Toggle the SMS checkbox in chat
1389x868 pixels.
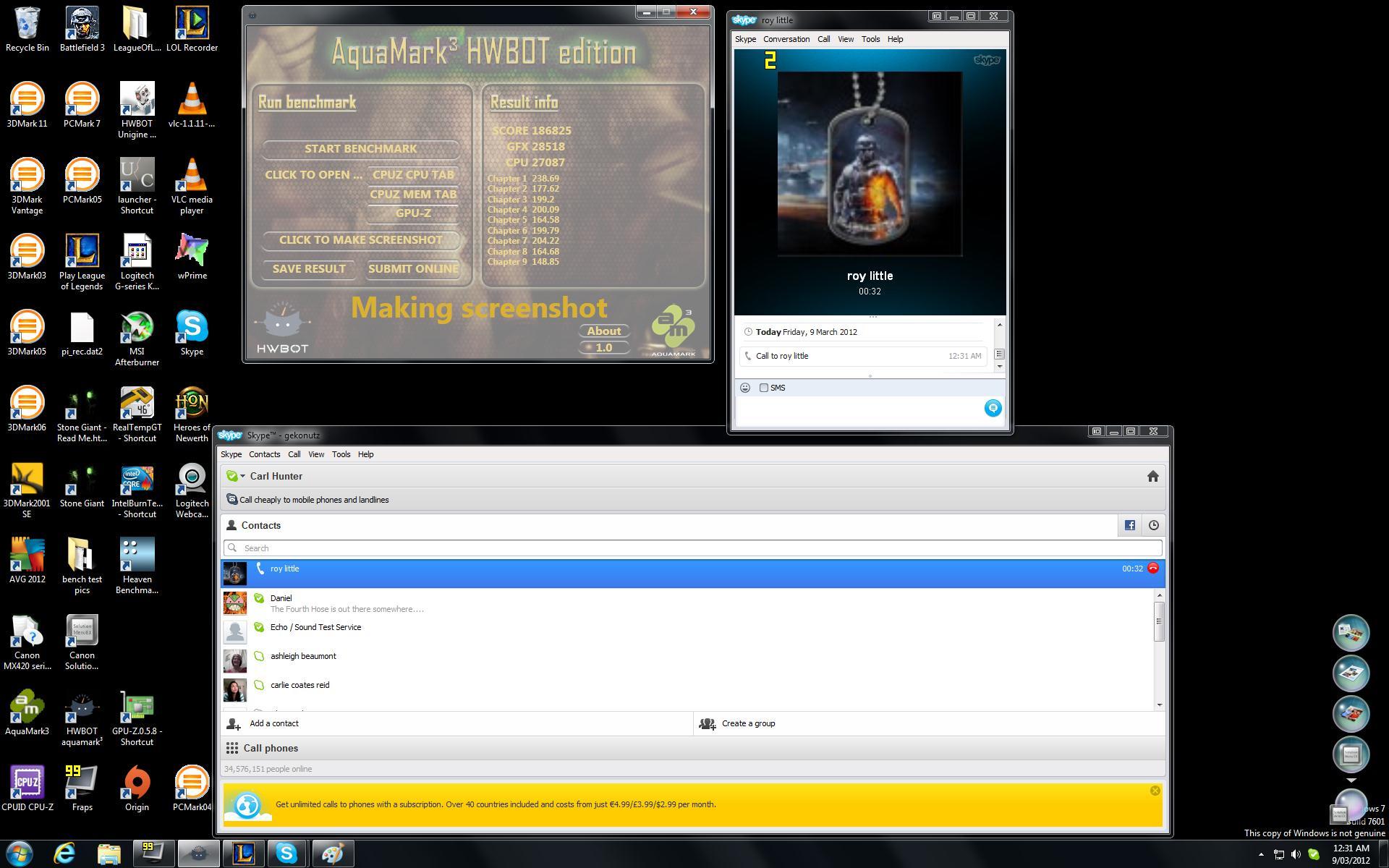click(764, 388)
